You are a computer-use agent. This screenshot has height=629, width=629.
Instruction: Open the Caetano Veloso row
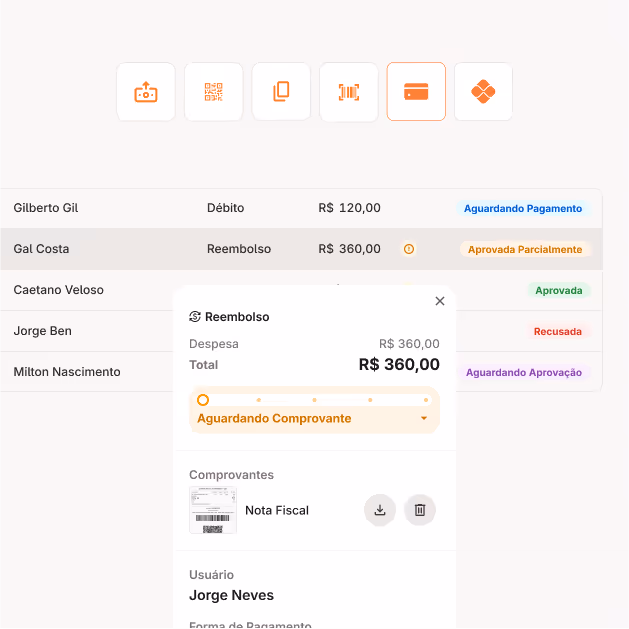[x=59, y=290]
